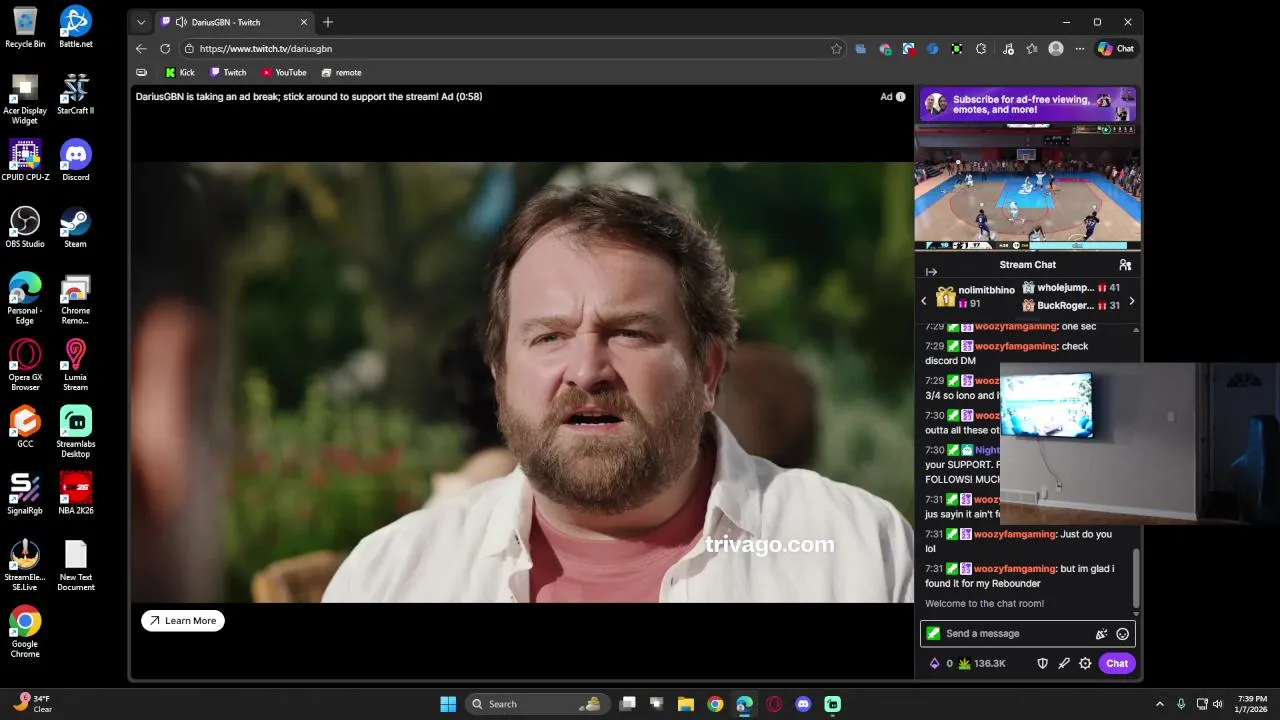The image size is (1280, 720).
Task: Collapse the Stream Chat panel arrow
Action: pos(931,272)
